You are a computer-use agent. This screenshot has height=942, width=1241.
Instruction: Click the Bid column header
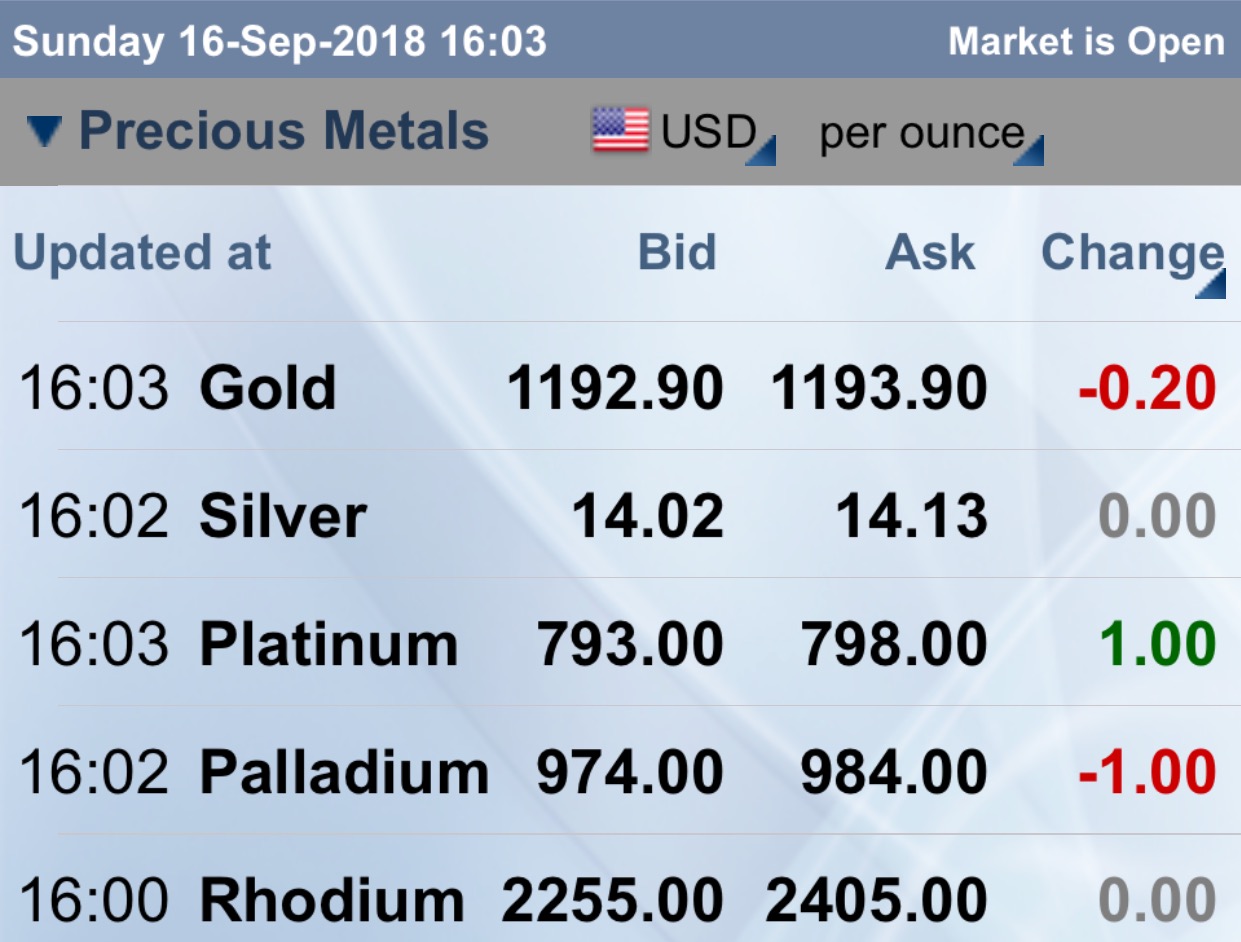(x=677, y=252)
